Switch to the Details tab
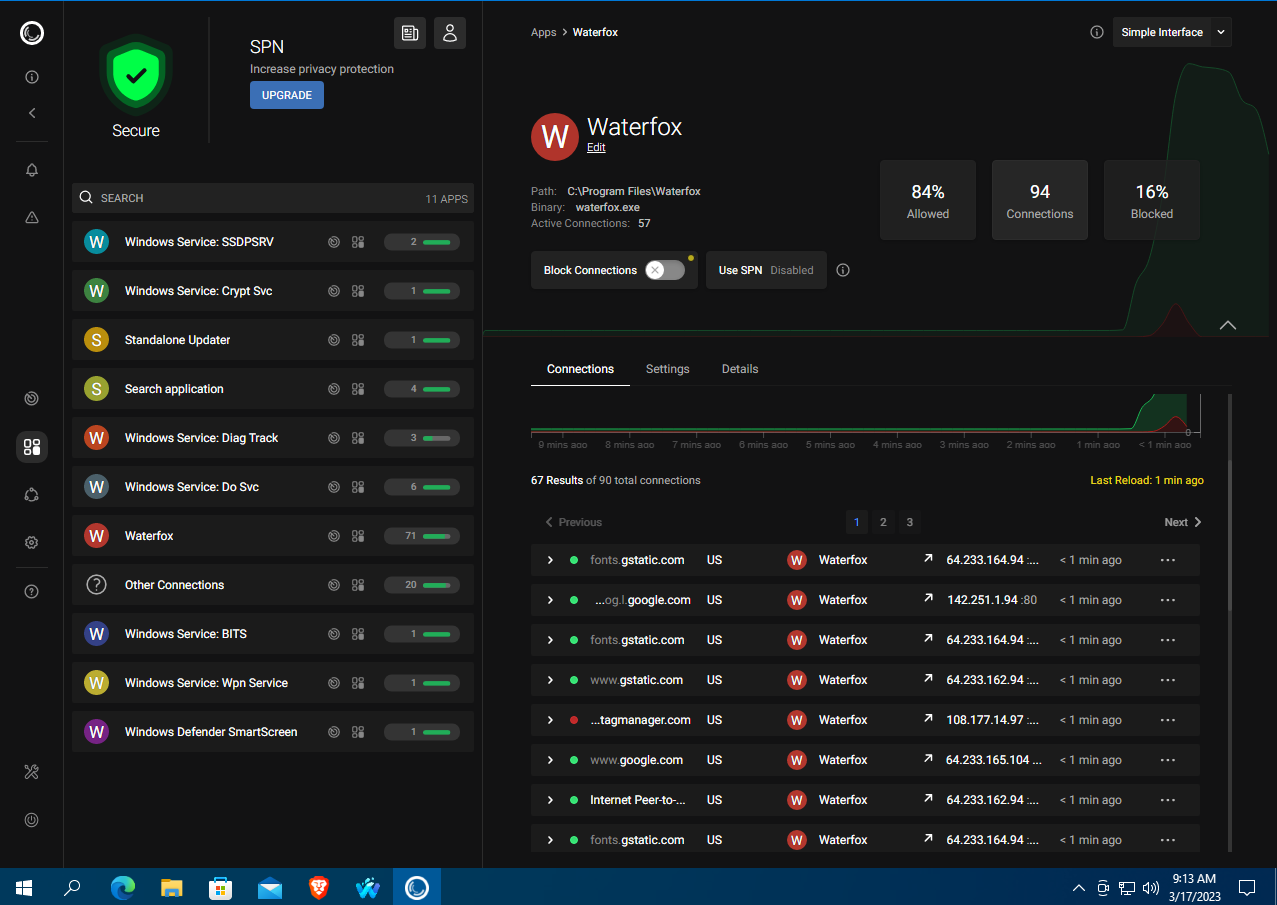 tap(740, 369)
